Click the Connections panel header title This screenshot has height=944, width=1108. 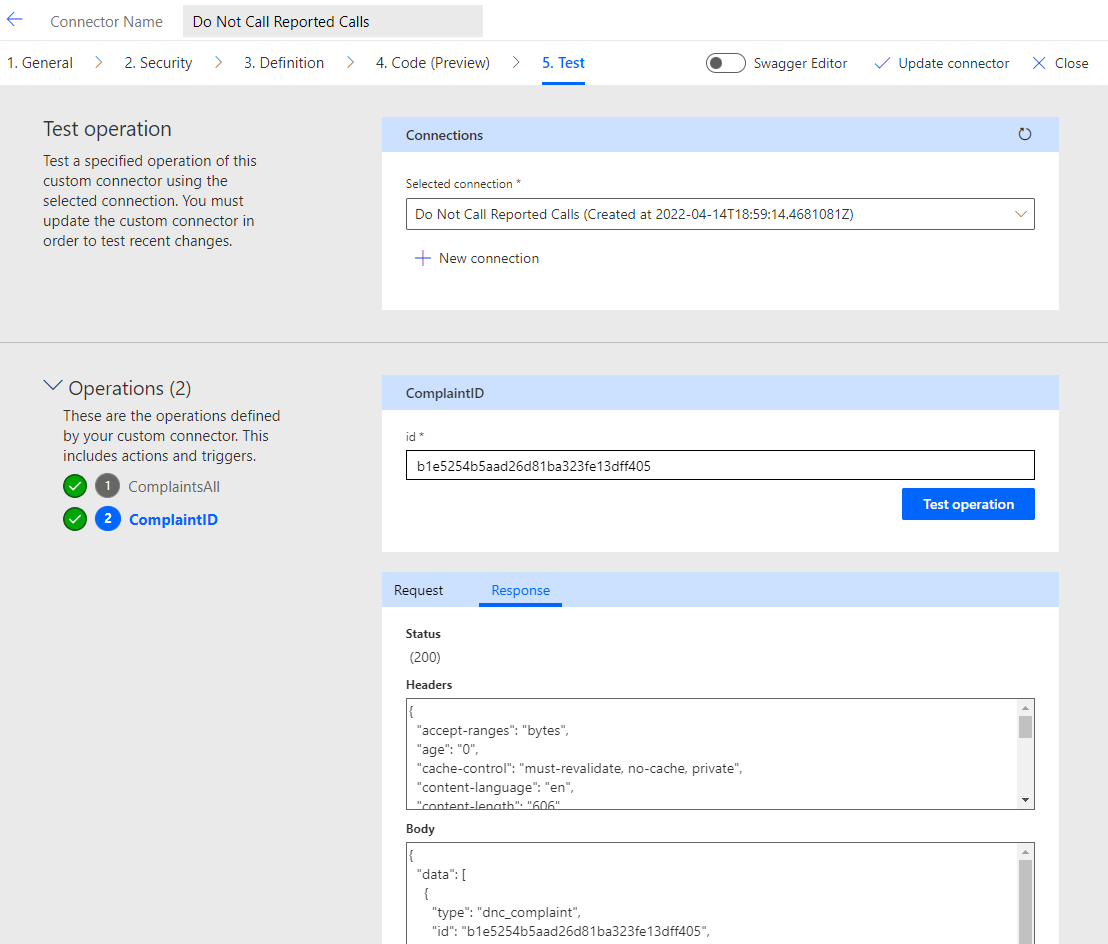point(444,135)
